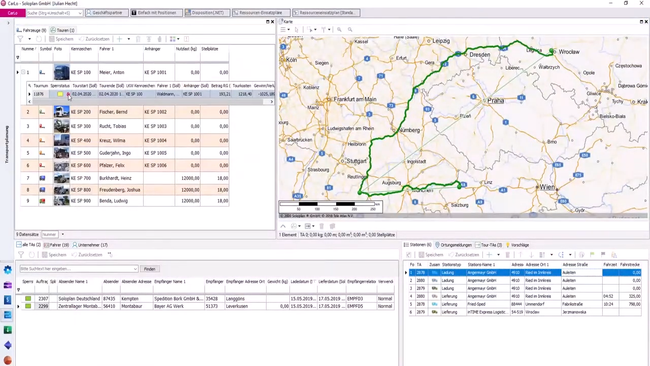Click the trash icon below the map
Screen dimensions: 650x366
[x=321, y=226]
